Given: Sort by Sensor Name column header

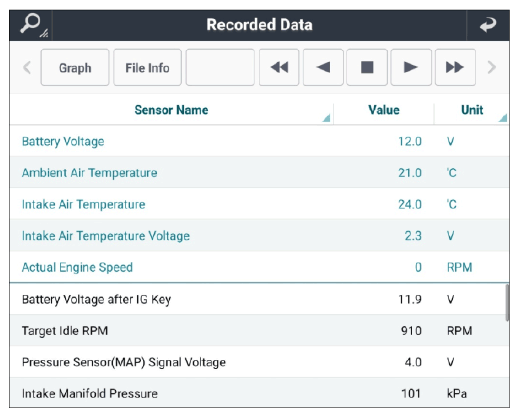Looking at the screenshot, I should point(171,110).
